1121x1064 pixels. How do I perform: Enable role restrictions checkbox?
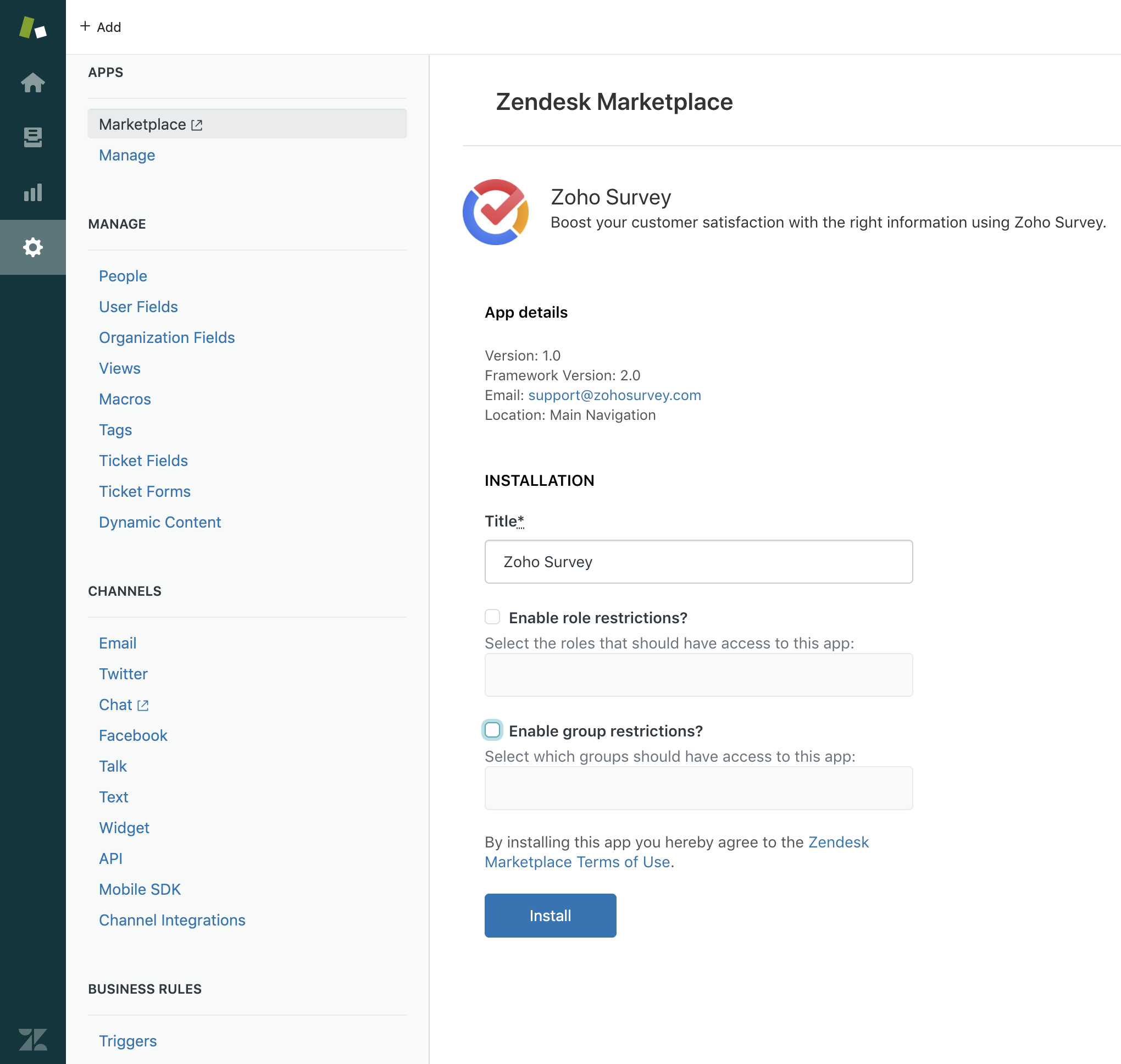point(492,617)
